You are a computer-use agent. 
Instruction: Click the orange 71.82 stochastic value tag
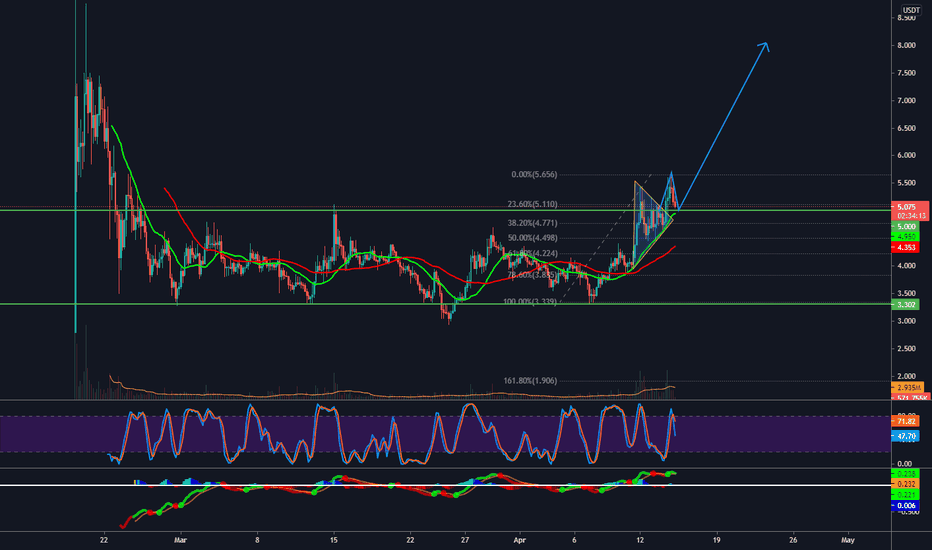click(x=906, y=421)
